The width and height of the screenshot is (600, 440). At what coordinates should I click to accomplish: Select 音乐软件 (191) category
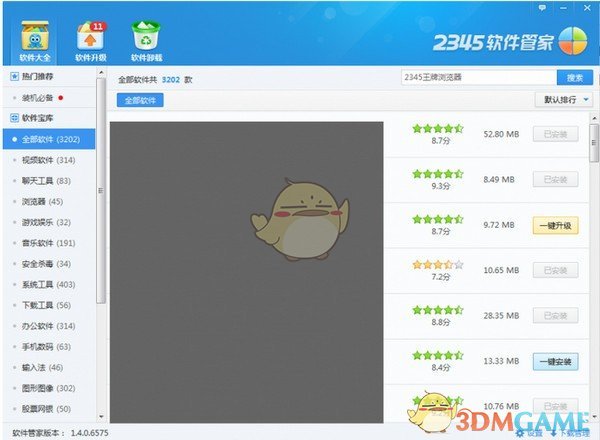(49, 243)
